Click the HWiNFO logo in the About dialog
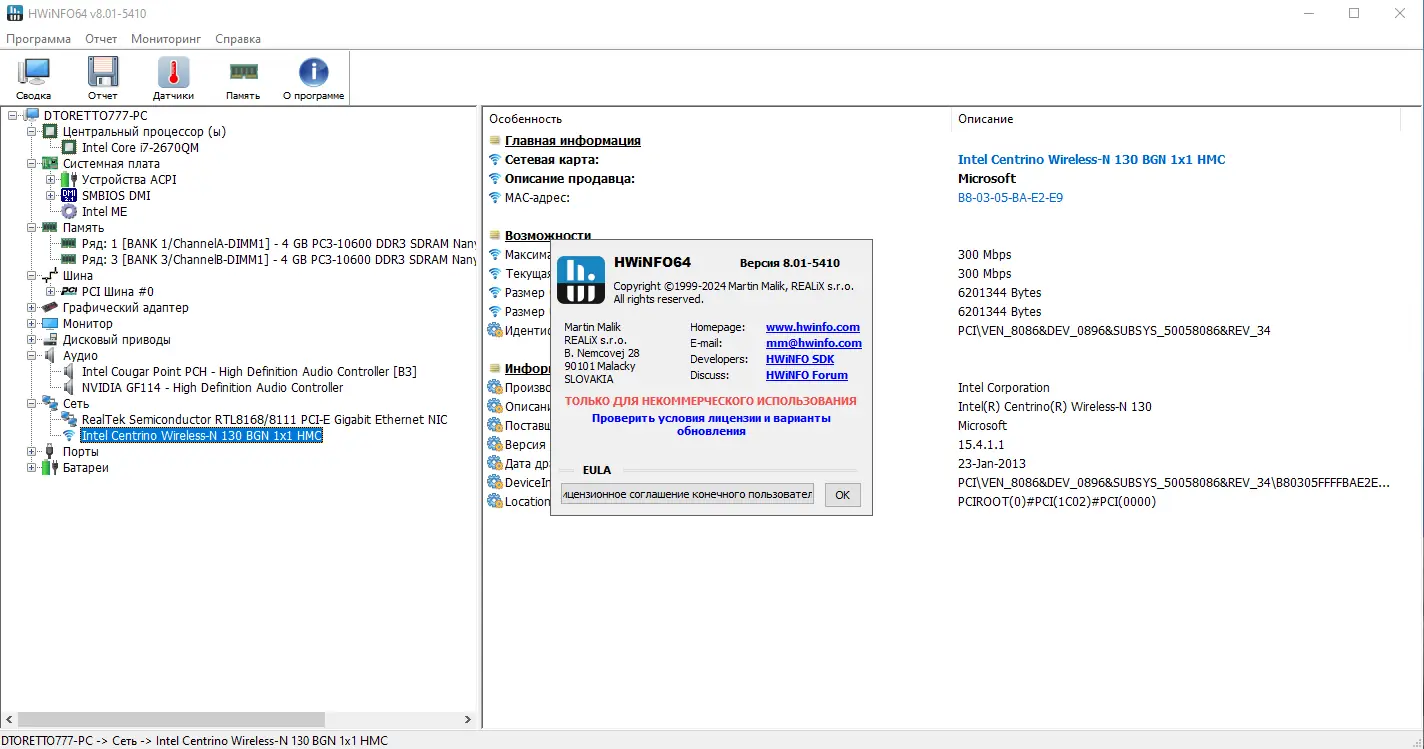The height and width of the screenshot is (749, 1424). pyautogui.click(x=581, y=280)
